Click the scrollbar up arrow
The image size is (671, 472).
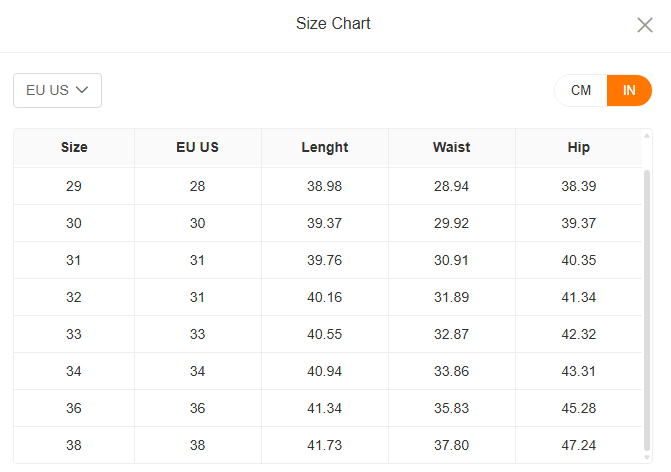point(647,136)
